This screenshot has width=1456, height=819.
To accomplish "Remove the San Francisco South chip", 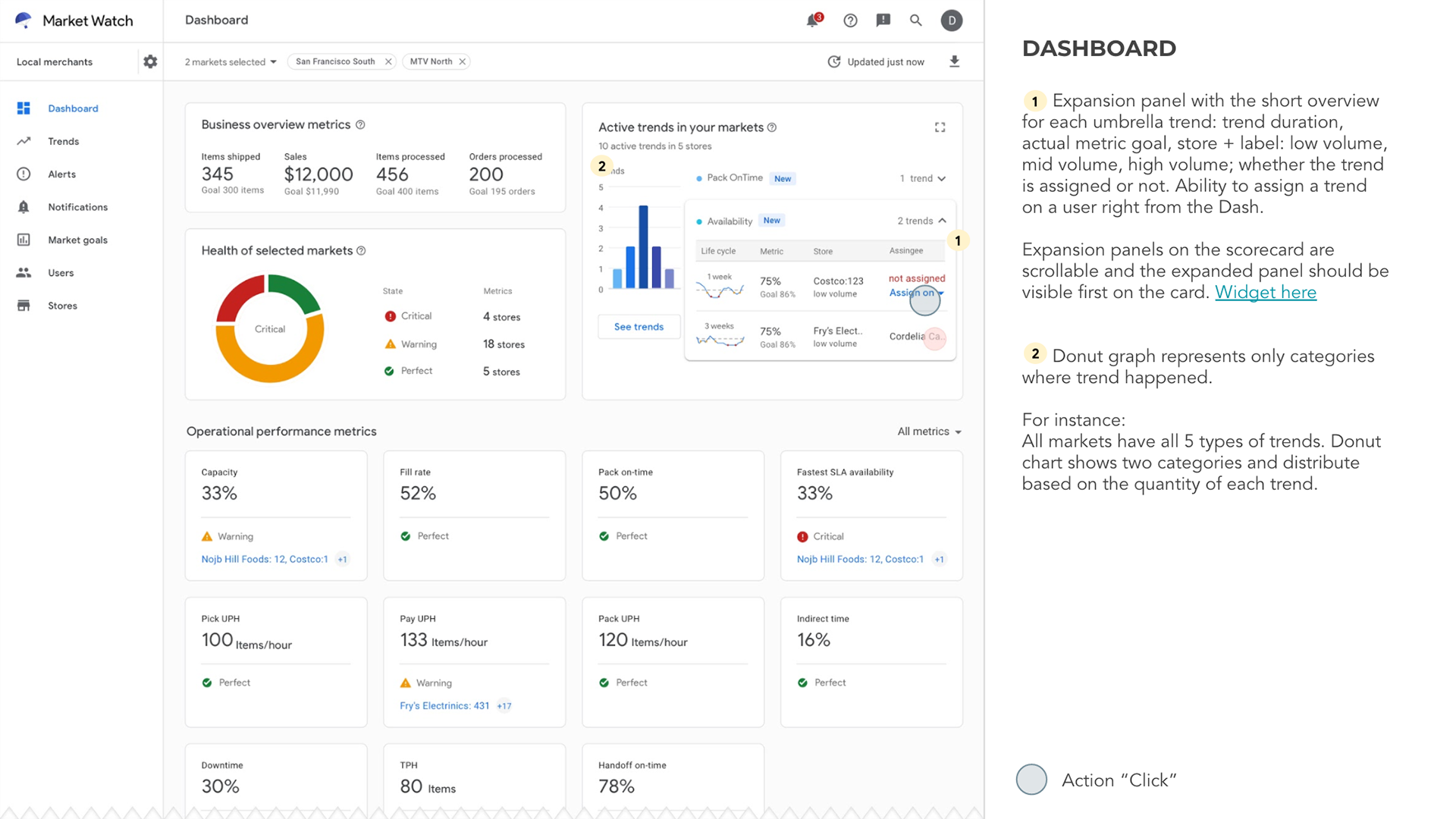I will coord(388,61).
